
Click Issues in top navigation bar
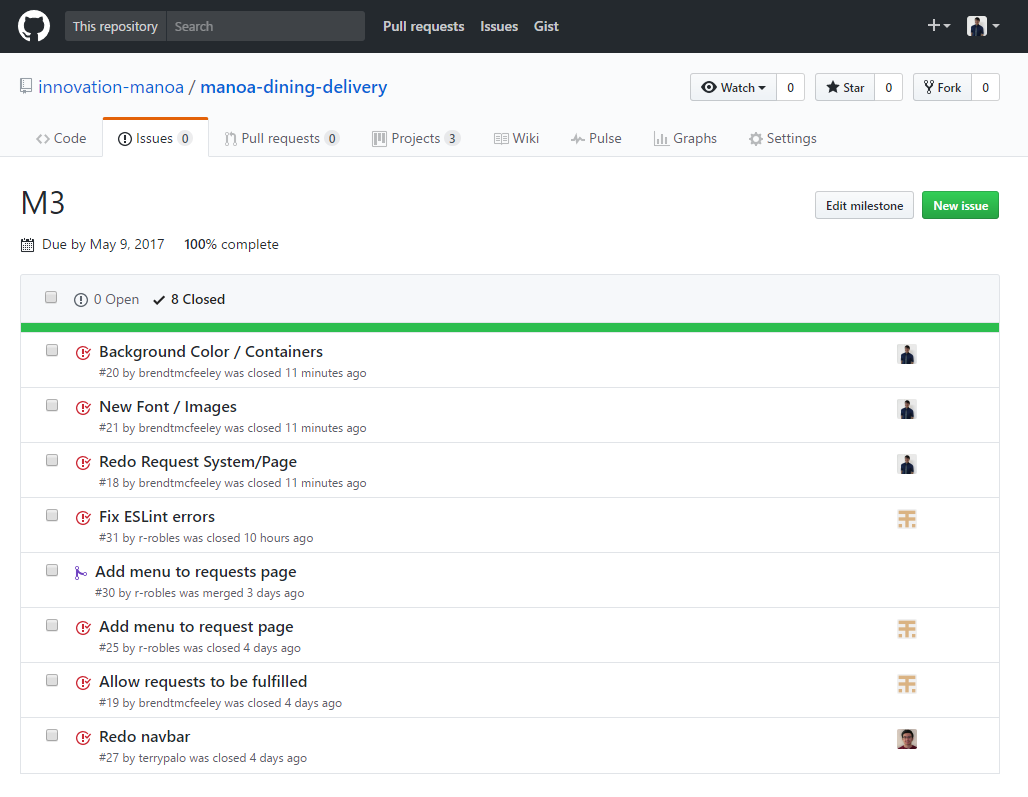pos(499,26)
